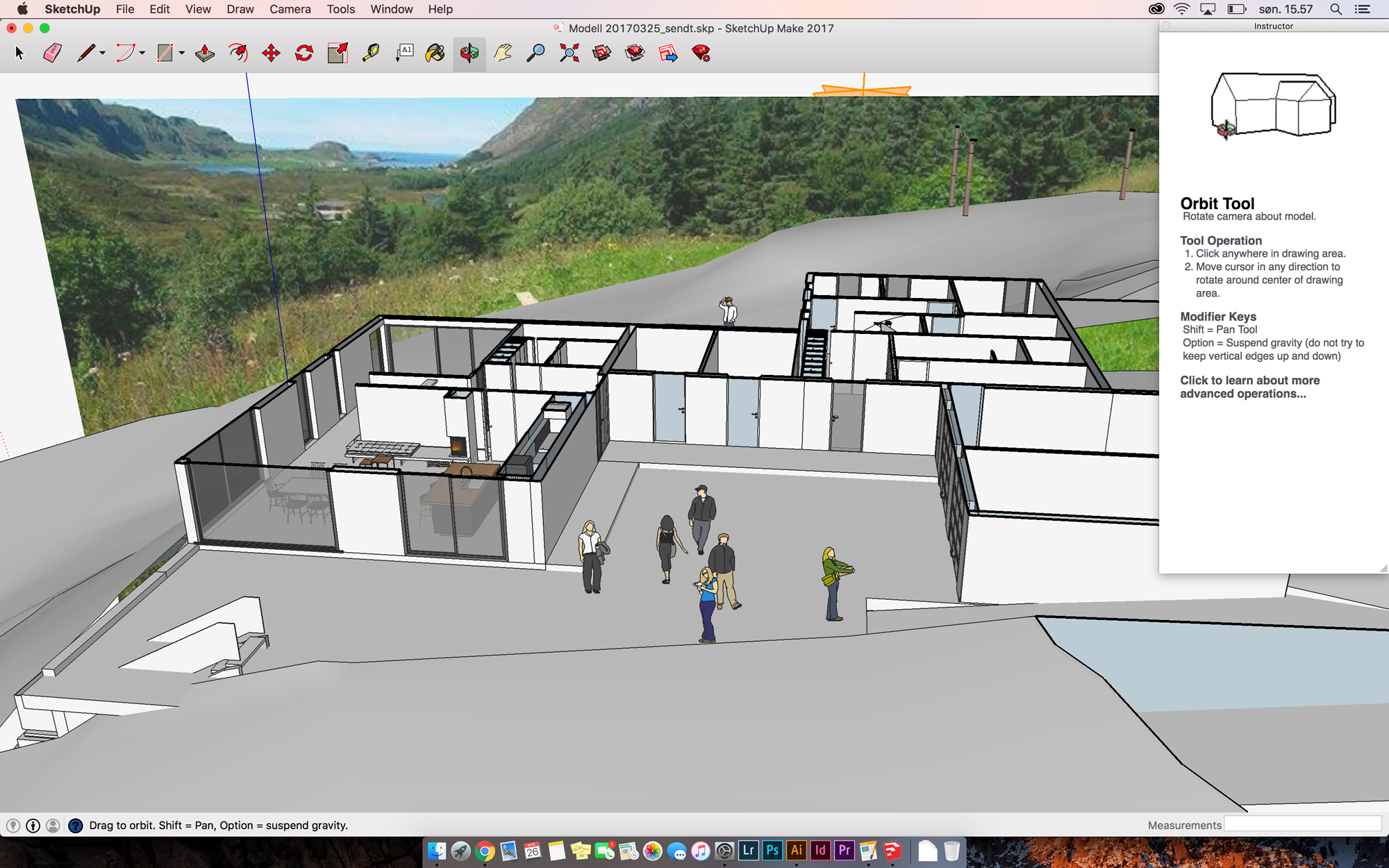
Task: Expand the Line tool dropdown arrow
Action: [x=103, y=53]
